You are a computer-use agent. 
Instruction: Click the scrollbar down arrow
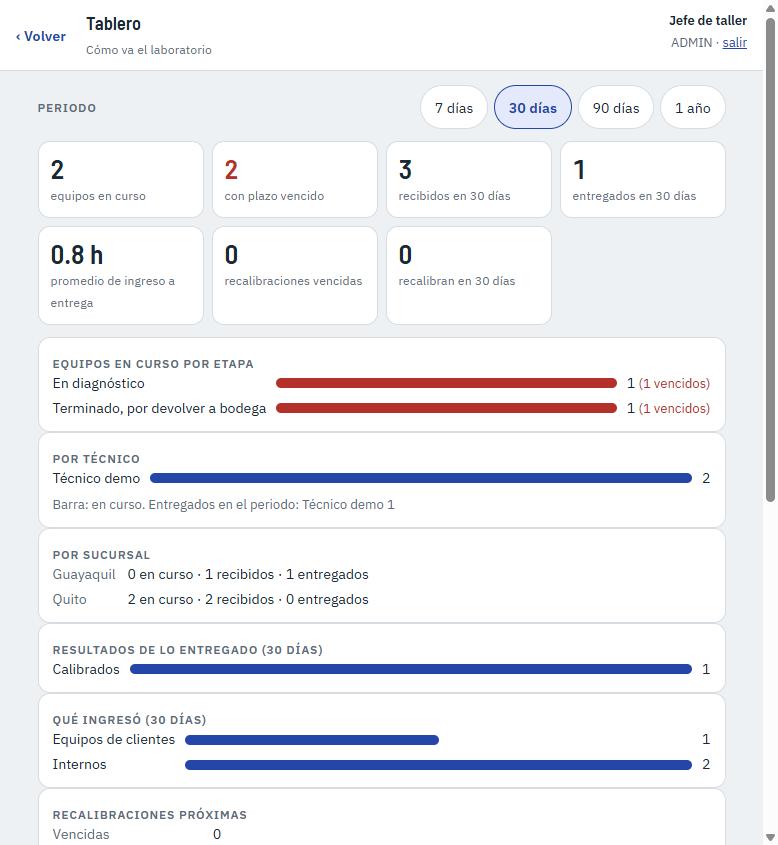(770, 838)
